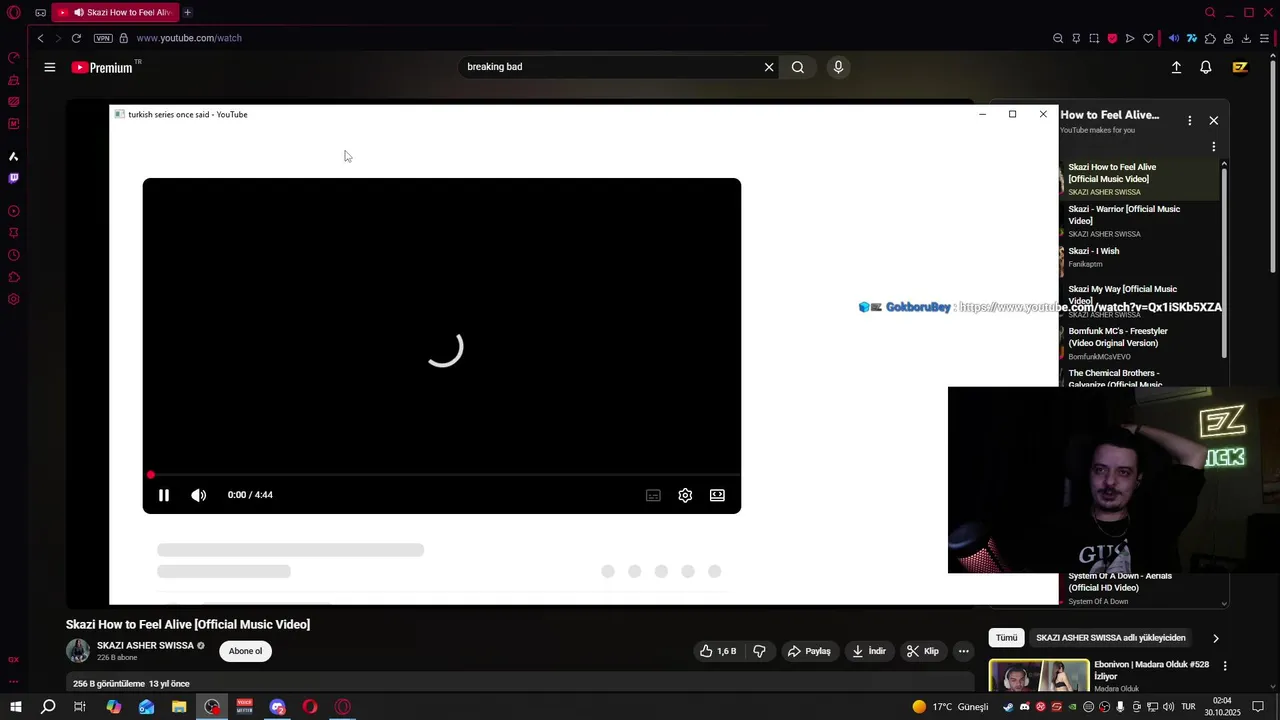This screenshot has width=1280, height=720.
Task: Subscribe with the Abone ol button
Action: tap(245, 651)
